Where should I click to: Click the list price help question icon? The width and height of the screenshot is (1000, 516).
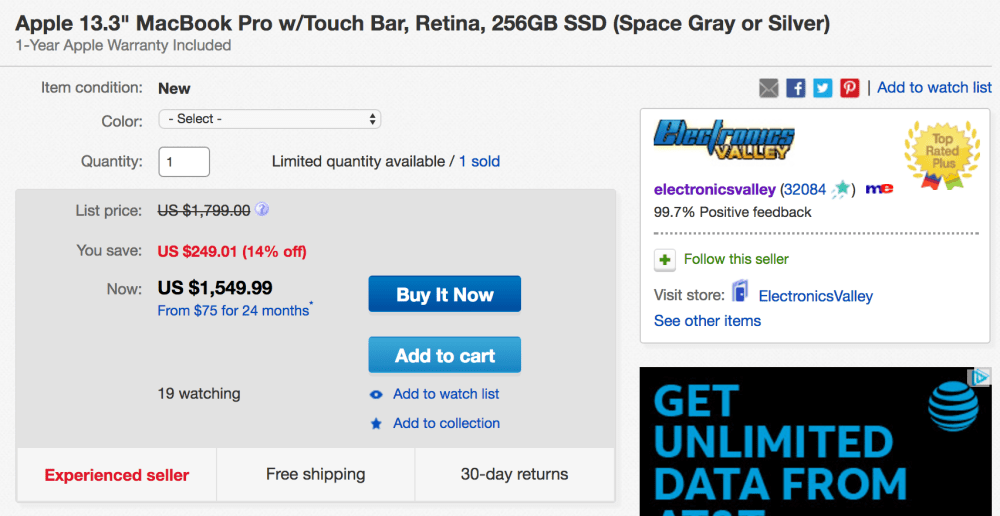click(x=262, y=210)
